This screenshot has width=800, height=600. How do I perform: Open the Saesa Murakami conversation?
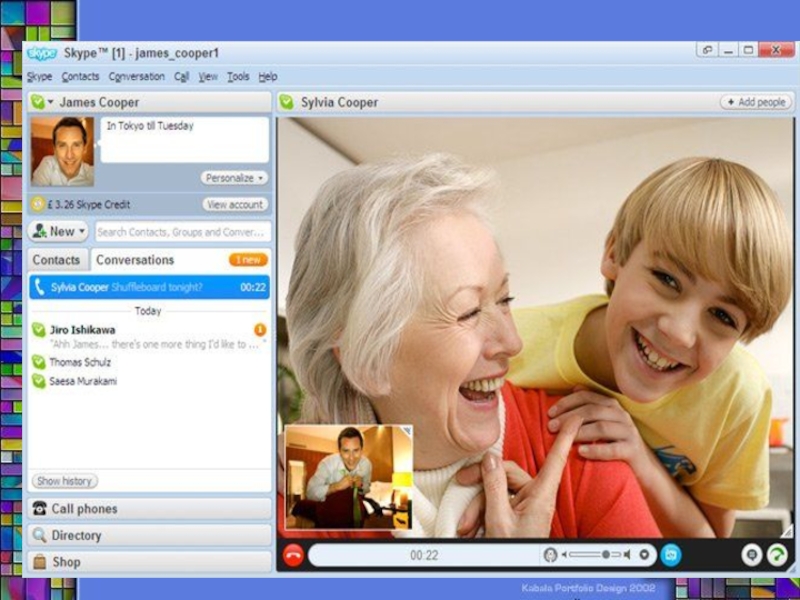(x=149, y=381)
